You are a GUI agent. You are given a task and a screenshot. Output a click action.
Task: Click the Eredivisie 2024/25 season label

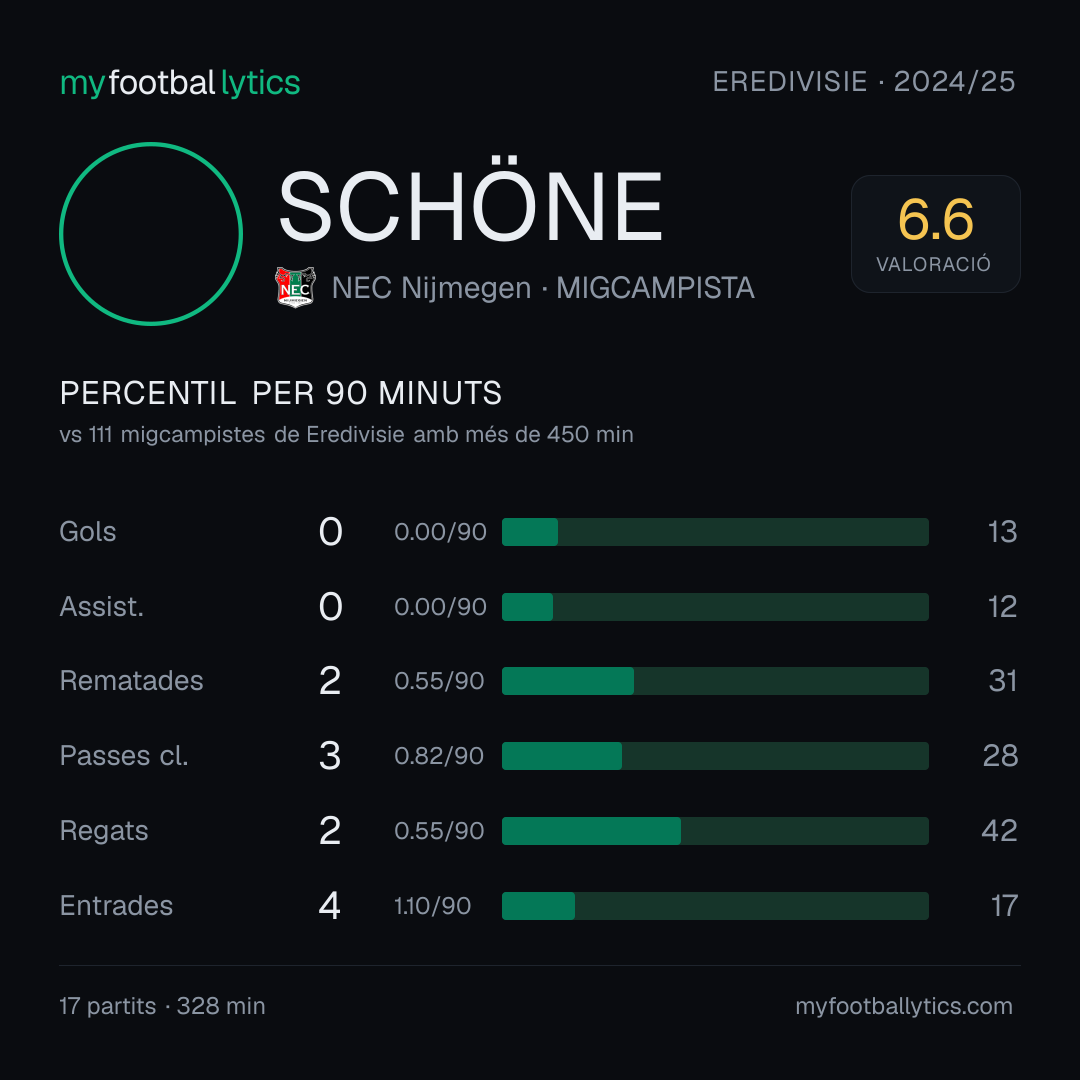click(x=864, y=81)
